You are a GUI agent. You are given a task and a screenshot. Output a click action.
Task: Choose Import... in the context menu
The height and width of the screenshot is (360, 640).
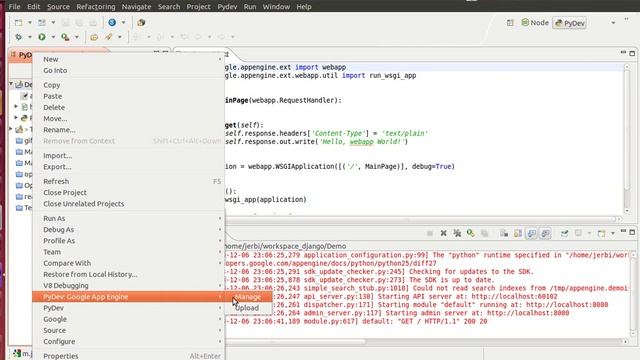[128, 156]
